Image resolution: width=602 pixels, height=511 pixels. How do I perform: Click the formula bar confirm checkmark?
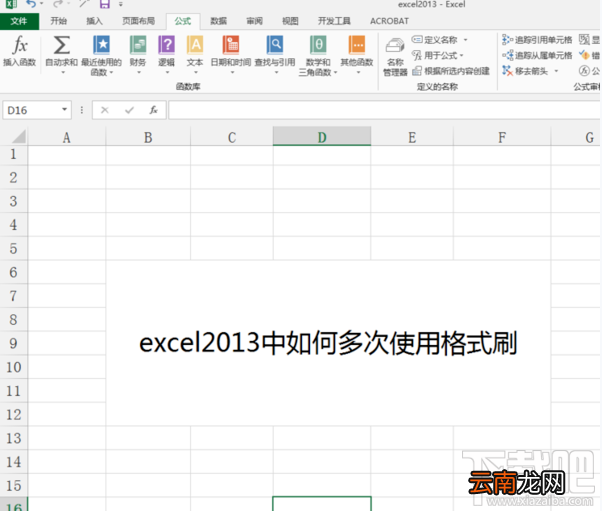[x=129, y=110]
